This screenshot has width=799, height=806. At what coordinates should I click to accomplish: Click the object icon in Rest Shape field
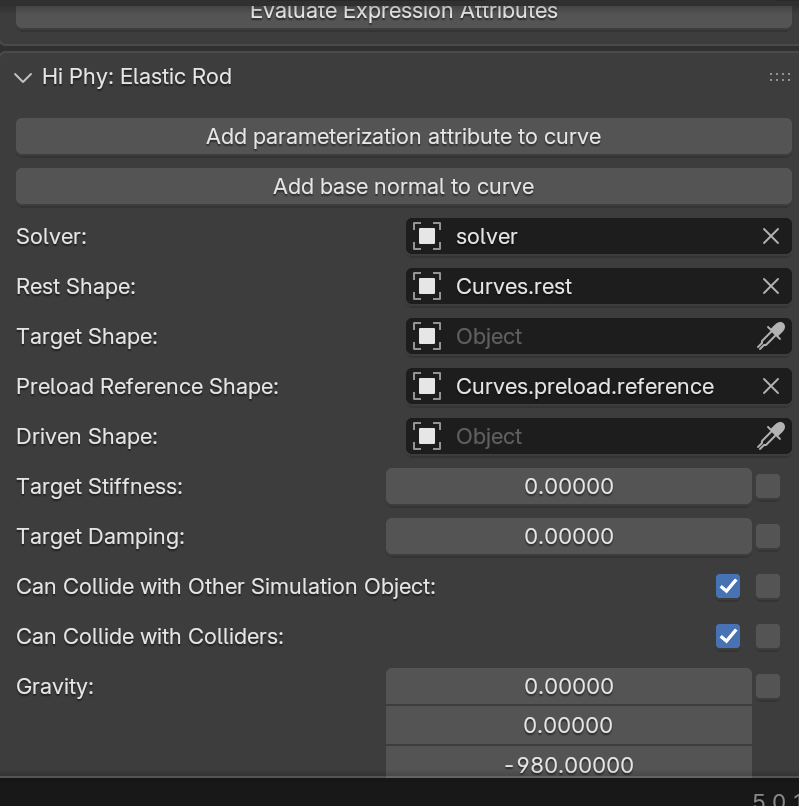pos(427,286)
